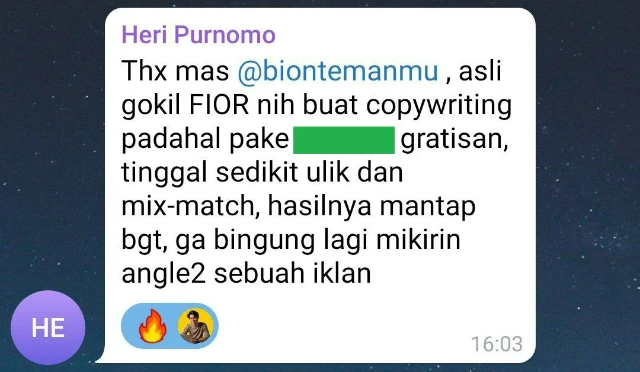This screenshot has width=640, height=372.
Task: Click the 16:03 message timestamp
Action: pos(497,344)
